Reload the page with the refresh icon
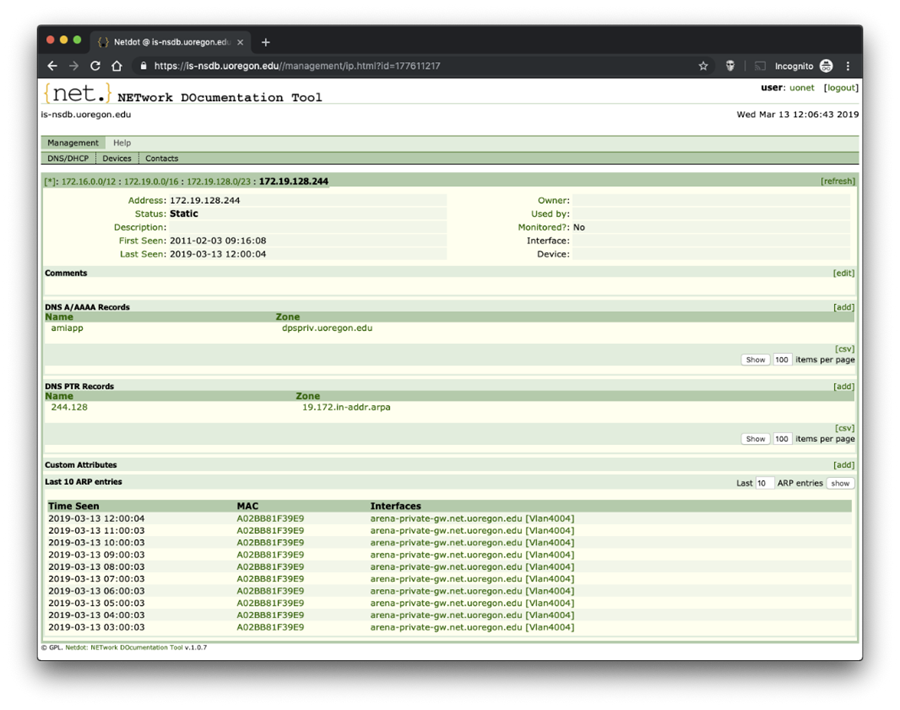 95,66
